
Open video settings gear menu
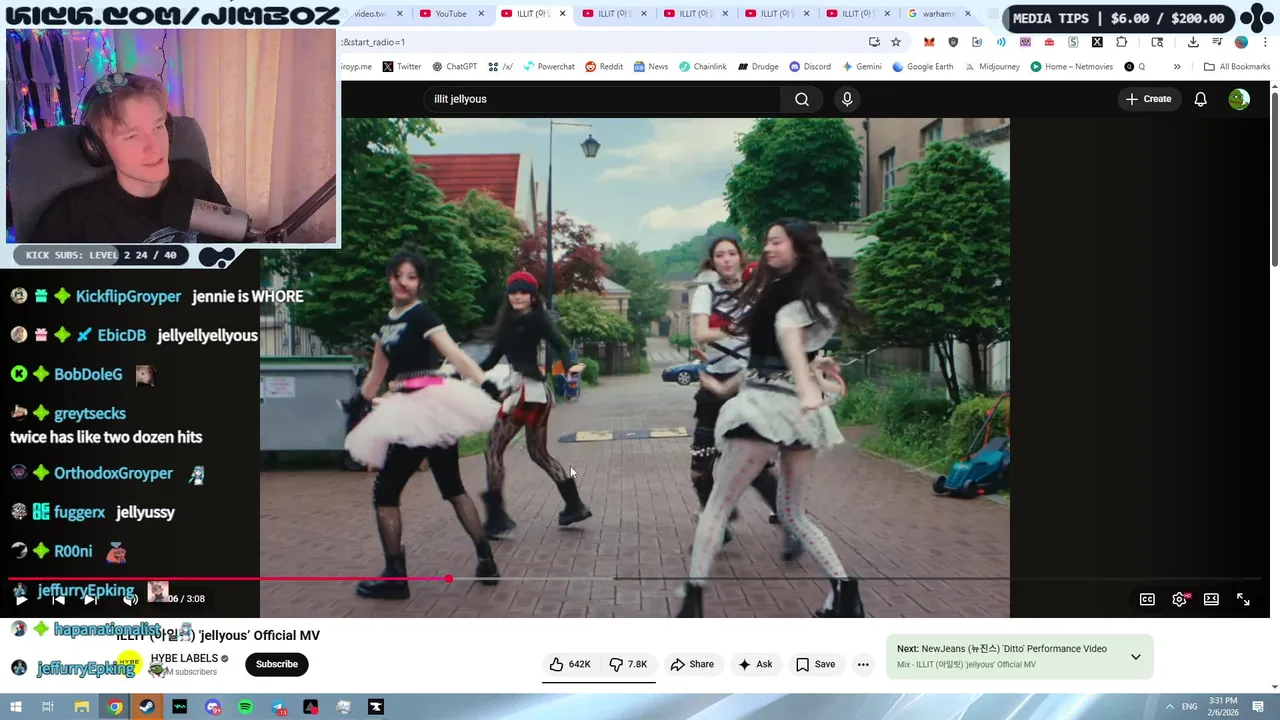[x=1179, y=599]
